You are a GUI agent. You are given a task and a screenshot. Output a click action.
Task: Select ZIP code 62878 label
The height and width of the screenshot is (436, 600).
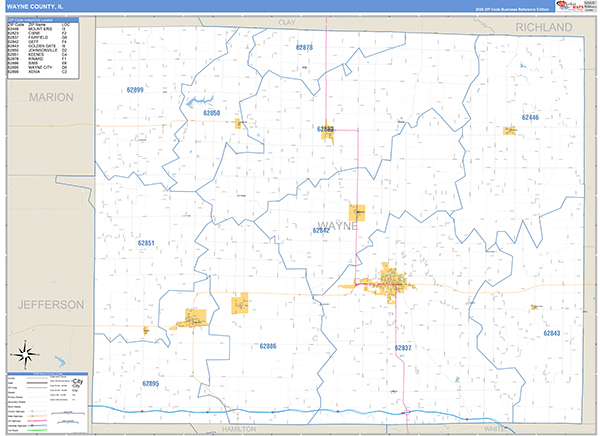pyautogui.click(x=304, y=47)
